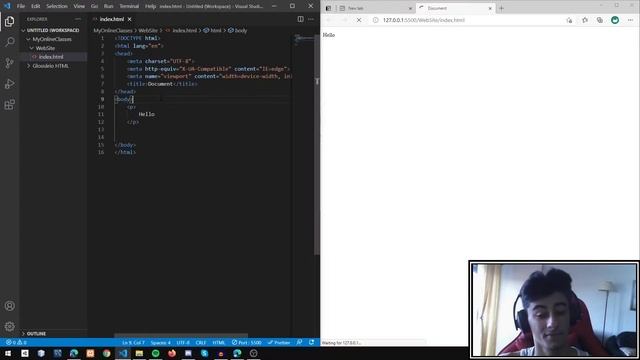640x360 pixels.
Task: Click errors and warnings count in status bar
Action: tap(16, 342)
